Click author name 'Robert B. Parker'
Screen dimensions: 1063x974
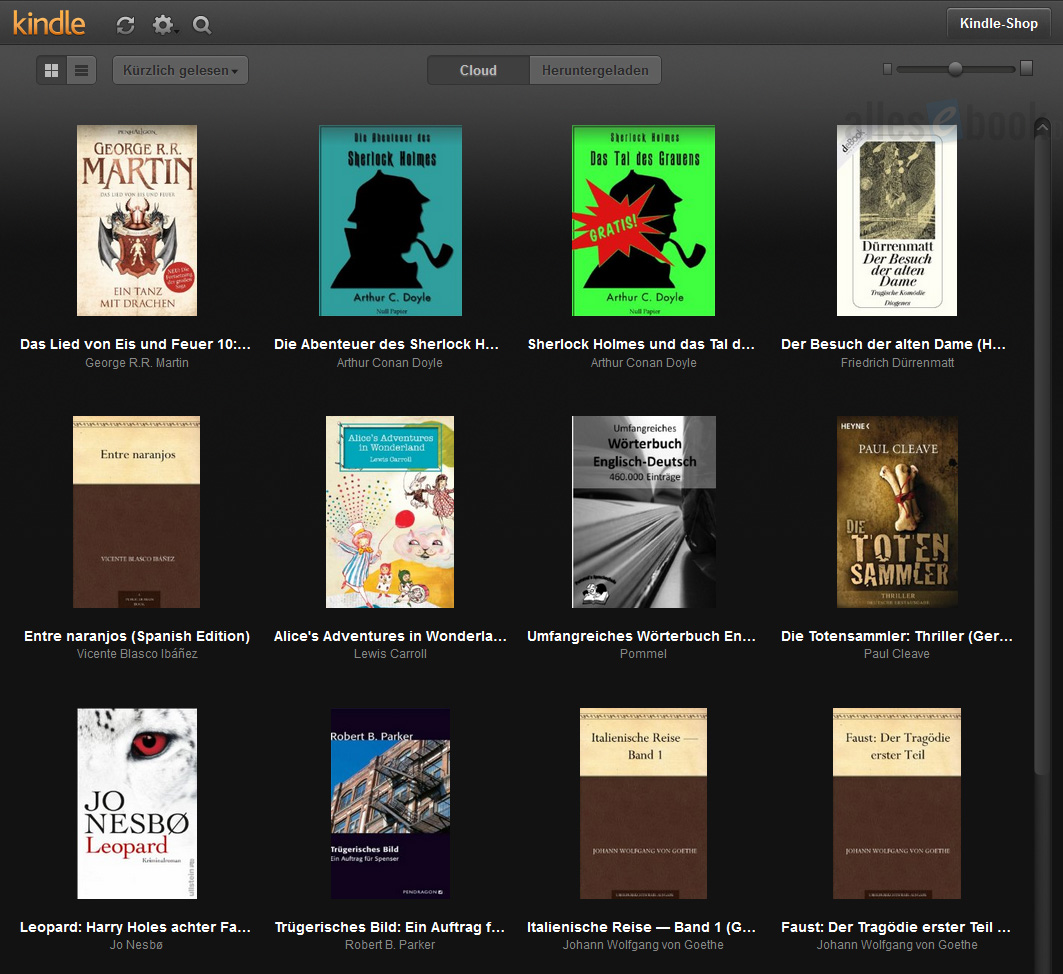click(x=390, y=945)
